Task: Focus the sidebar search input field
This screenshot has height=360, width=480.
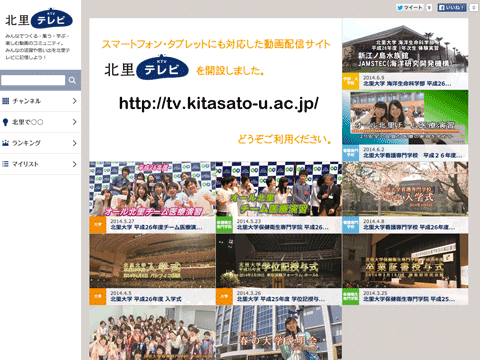Action: 33,80
